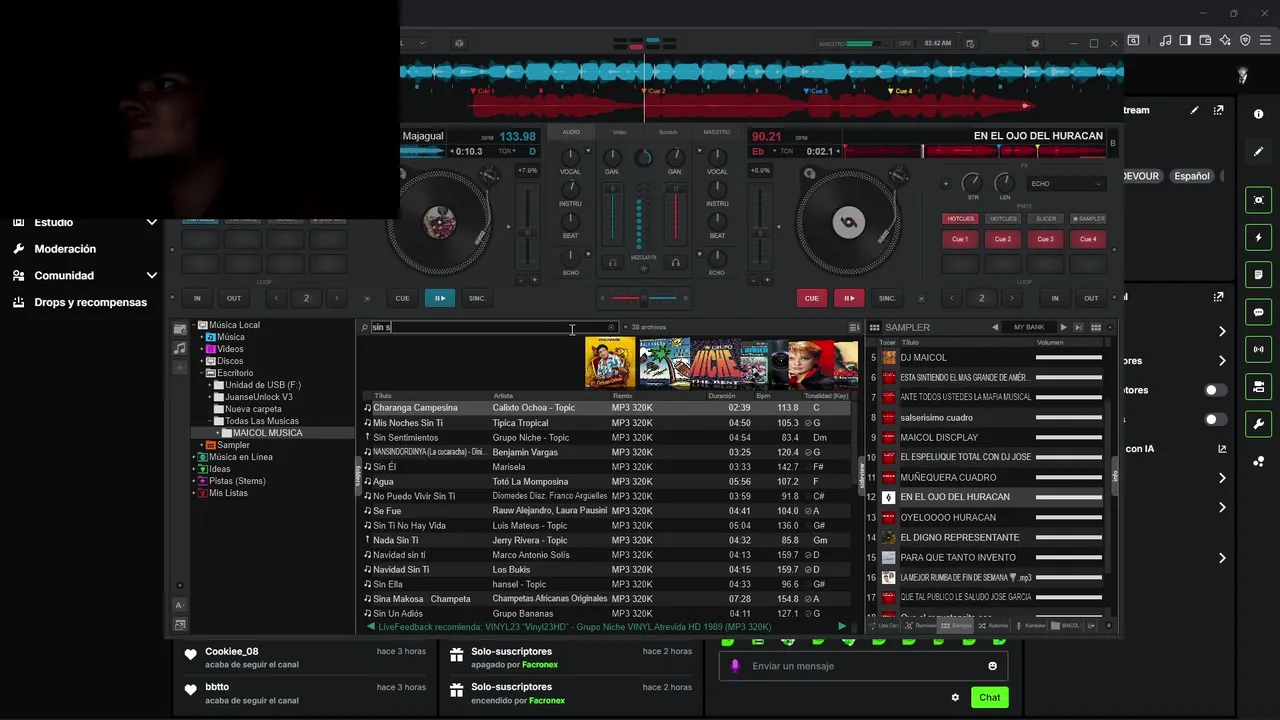1280x720 pixels.
Task: Toggle play/pause on the right deck
Action: (x=848, y=298)
